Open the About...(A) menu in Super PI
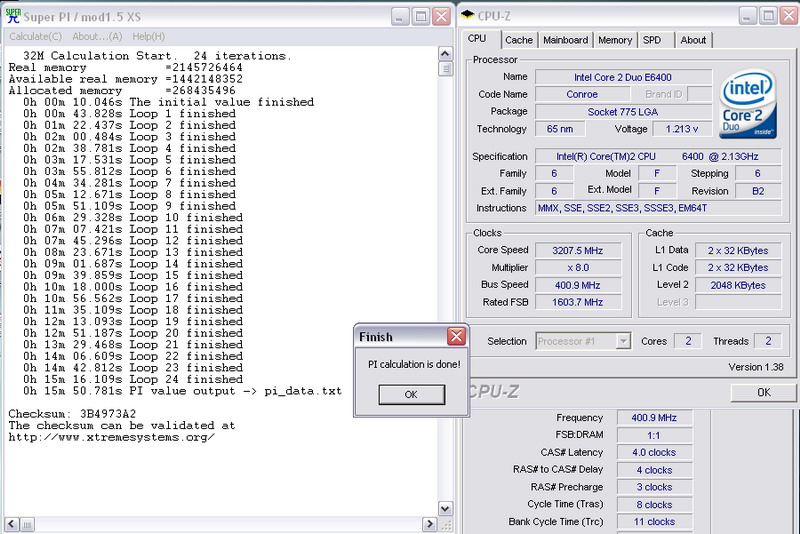Image resolution: width=800 pixels, height=534 pixels. 97,37
